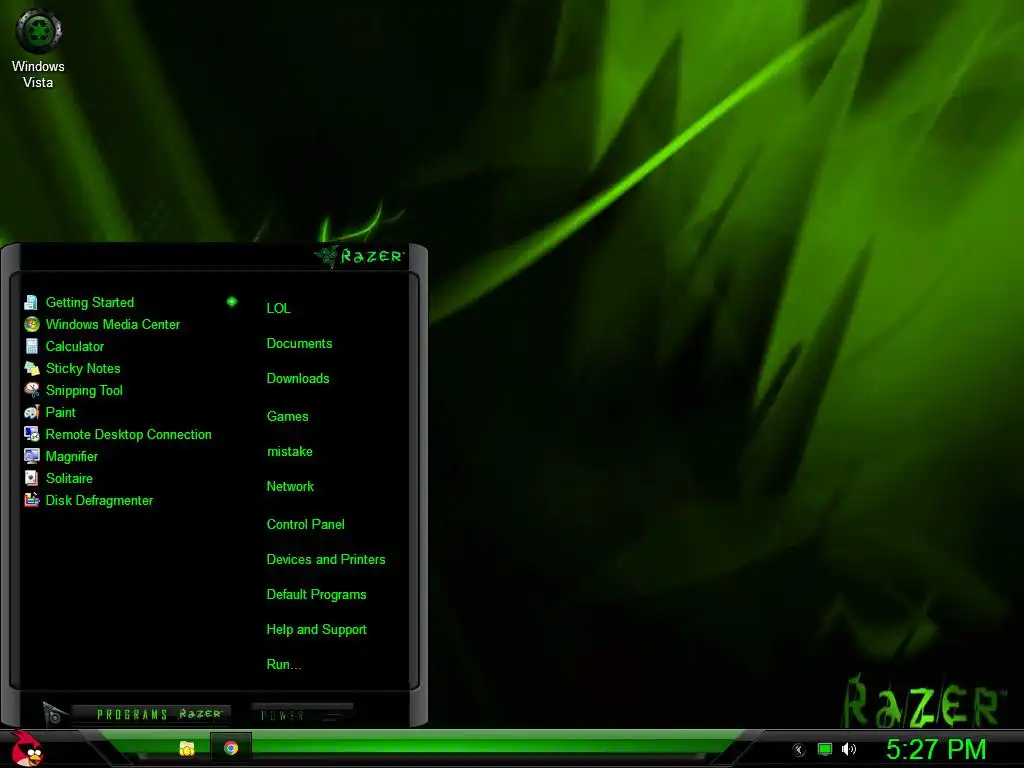Click the Sticky Notes icon

click(x=31, y=368)
